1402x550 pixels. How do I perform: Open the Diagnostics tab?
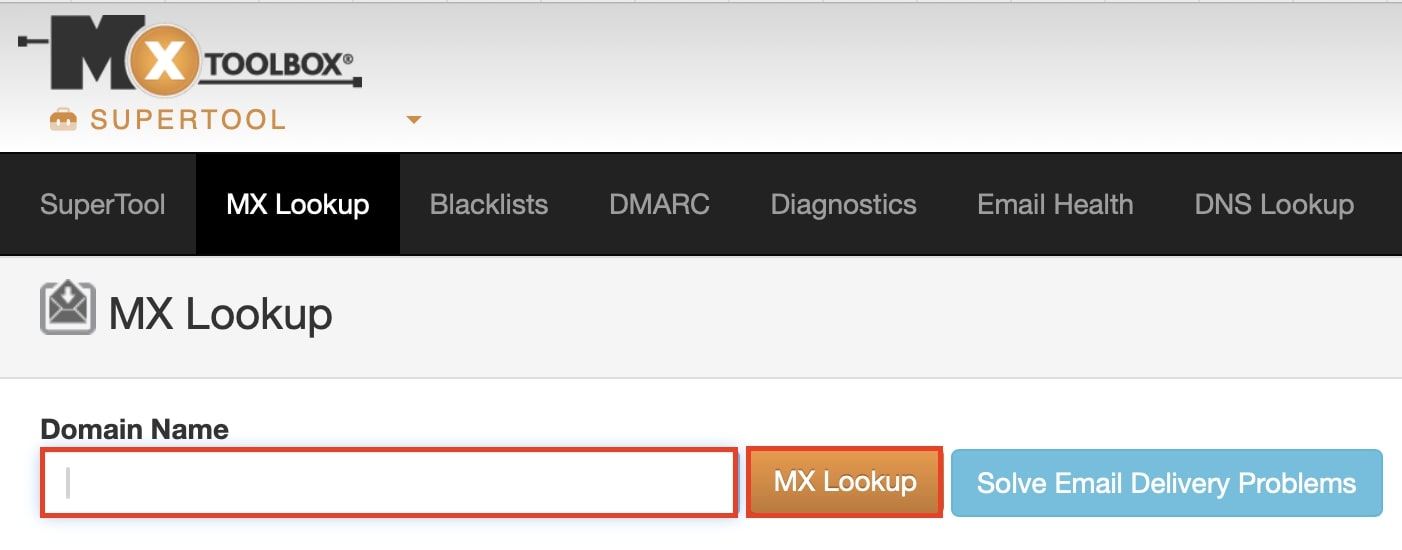[843, 205]
